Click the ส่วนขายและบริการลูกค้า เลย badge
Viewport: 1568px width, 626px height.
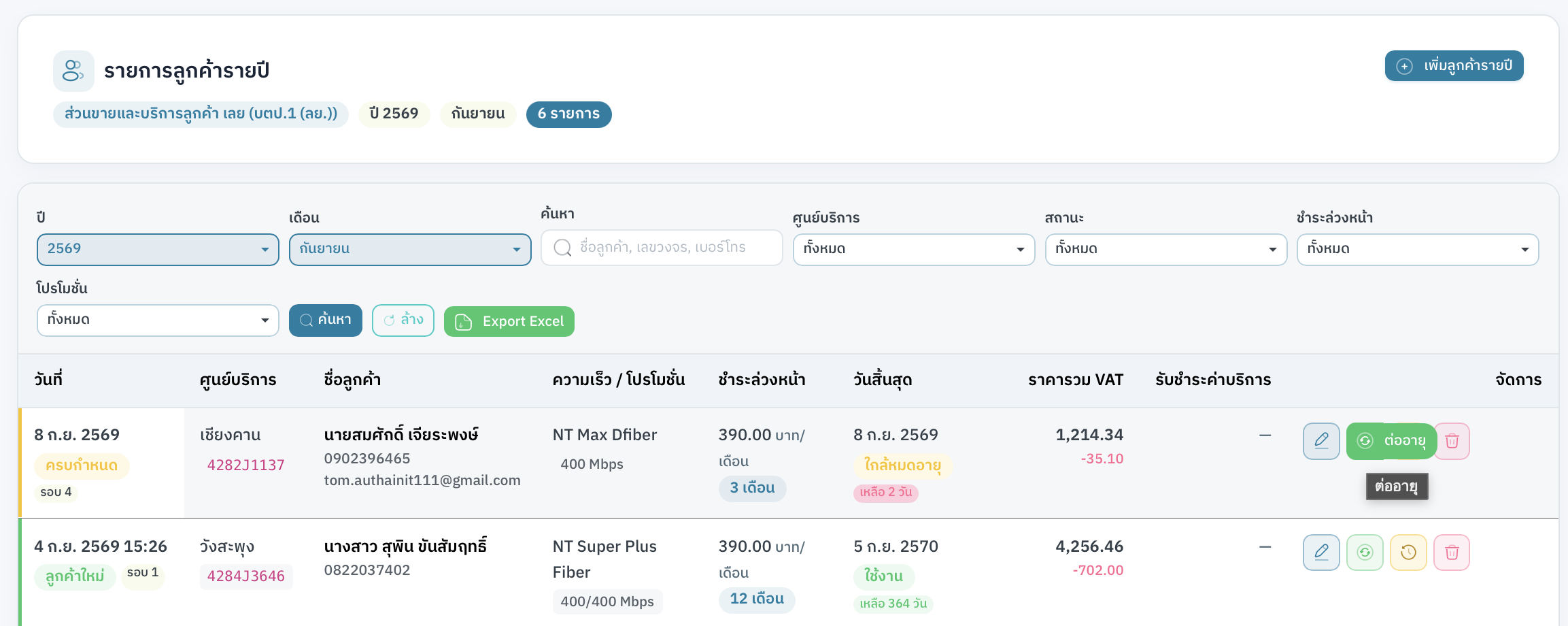(201, 114)
